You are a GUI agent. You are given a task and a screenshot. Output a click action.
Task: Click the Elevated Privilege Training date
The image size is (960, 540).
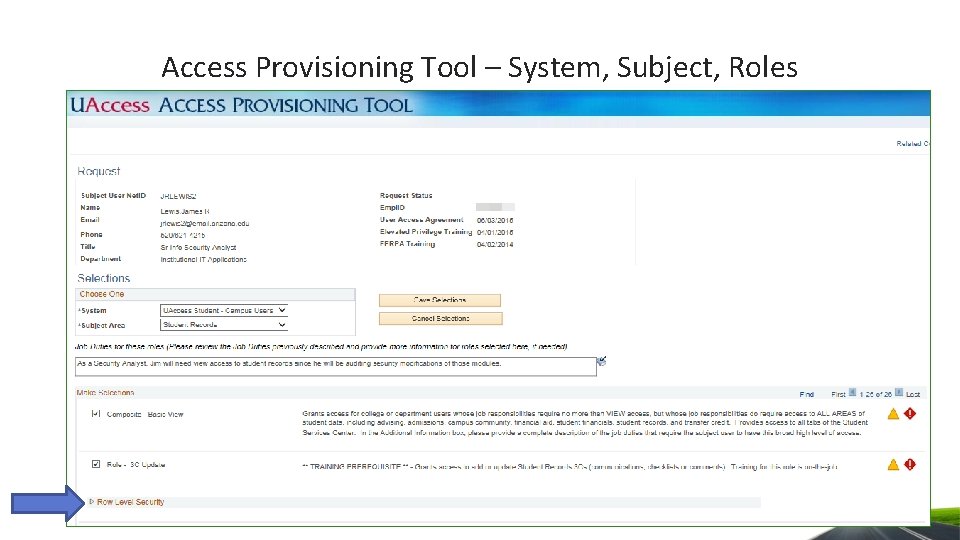495,233
